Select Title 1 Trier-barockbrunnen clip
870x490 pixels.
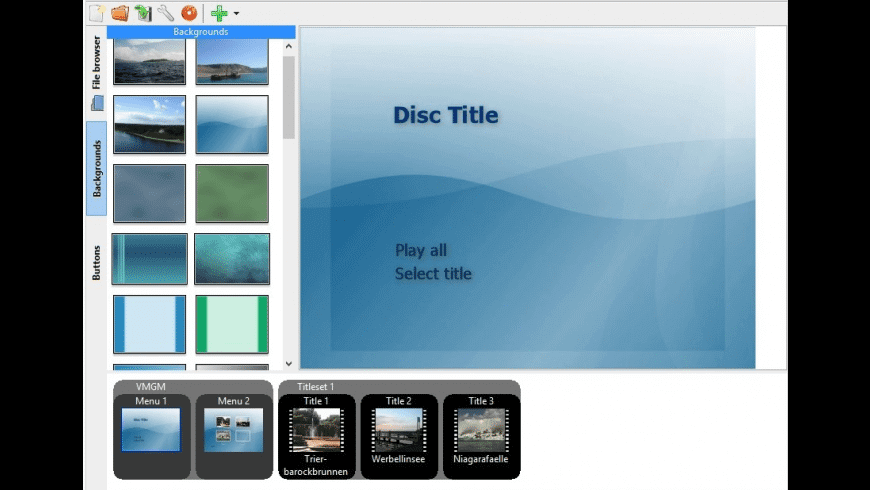click(x=316, y=430)
